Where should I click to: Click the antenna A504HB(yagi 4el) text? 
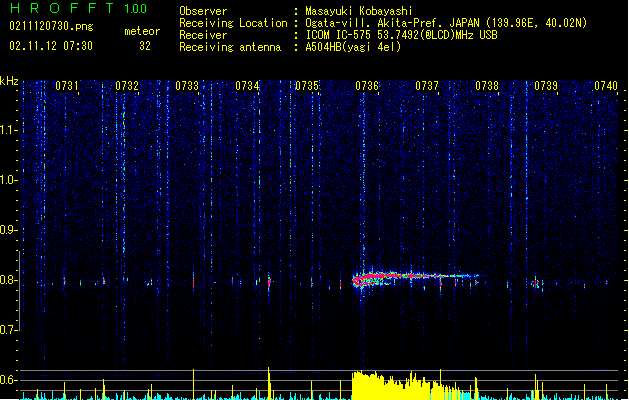pyautogui.click(x=353, y=47)
